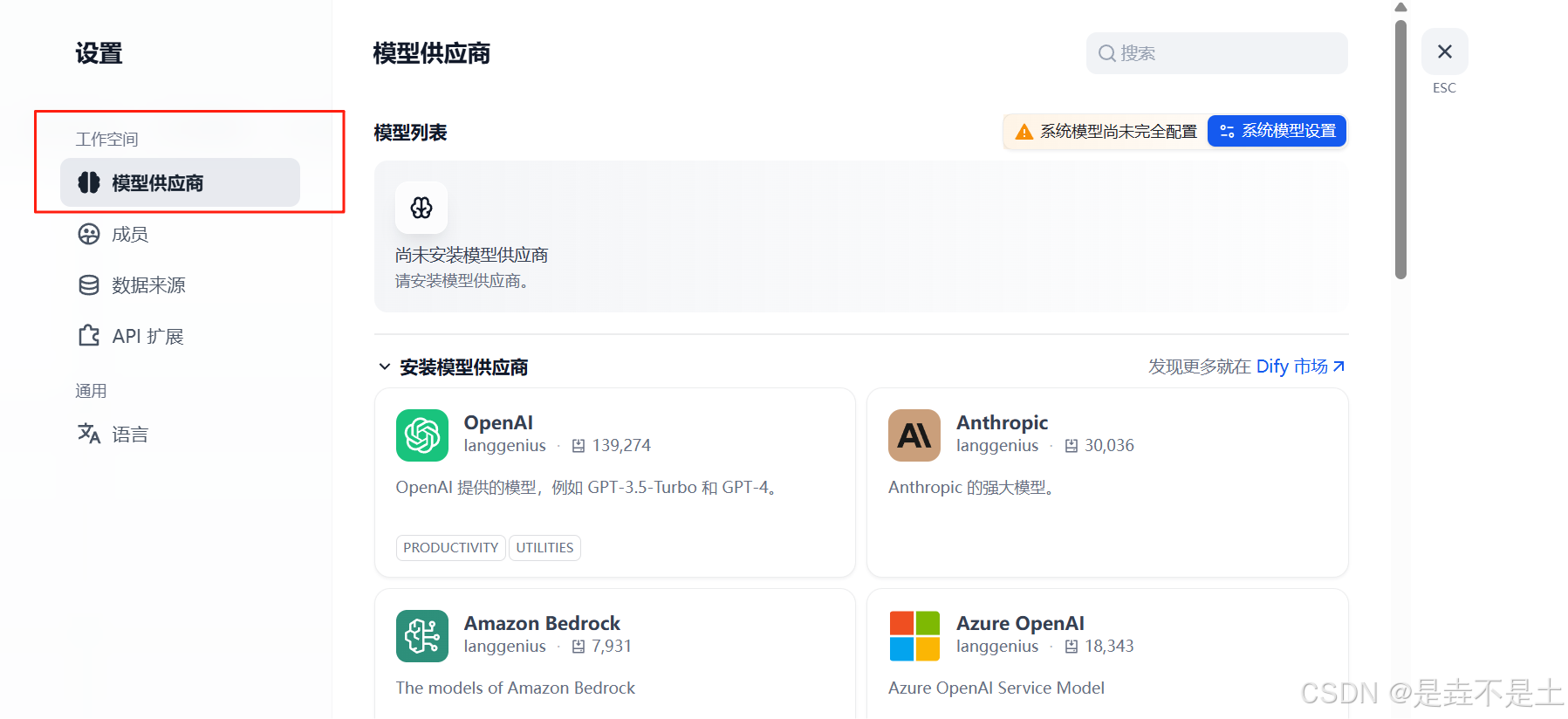Click langgenius author under OpenAI
The image size is (1568, 719).
pyautogui.click(x=504, y=446)
